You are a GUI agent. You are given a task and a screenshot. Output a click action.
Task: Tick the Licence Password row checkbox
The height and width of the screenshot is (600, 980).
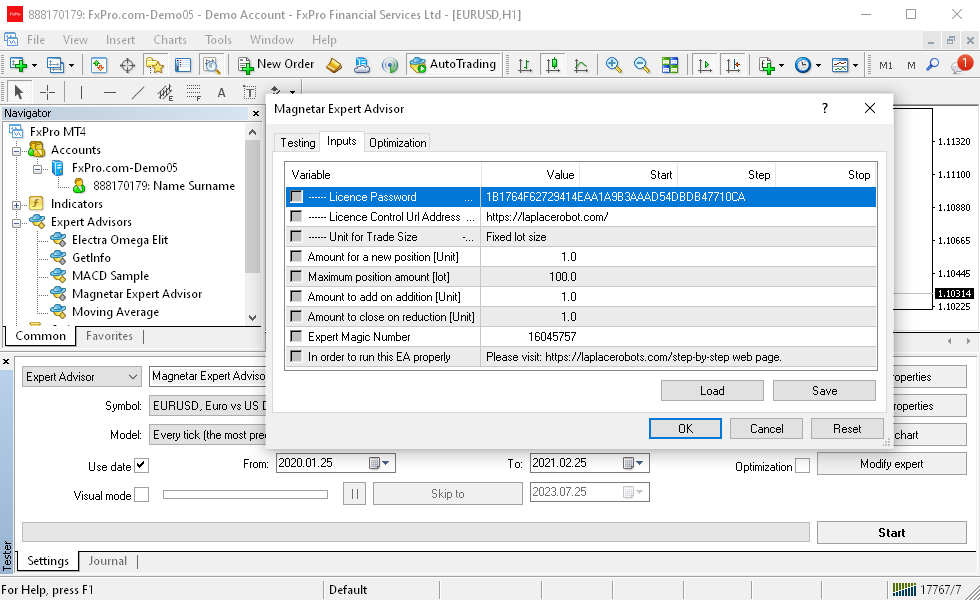point(296,197)
